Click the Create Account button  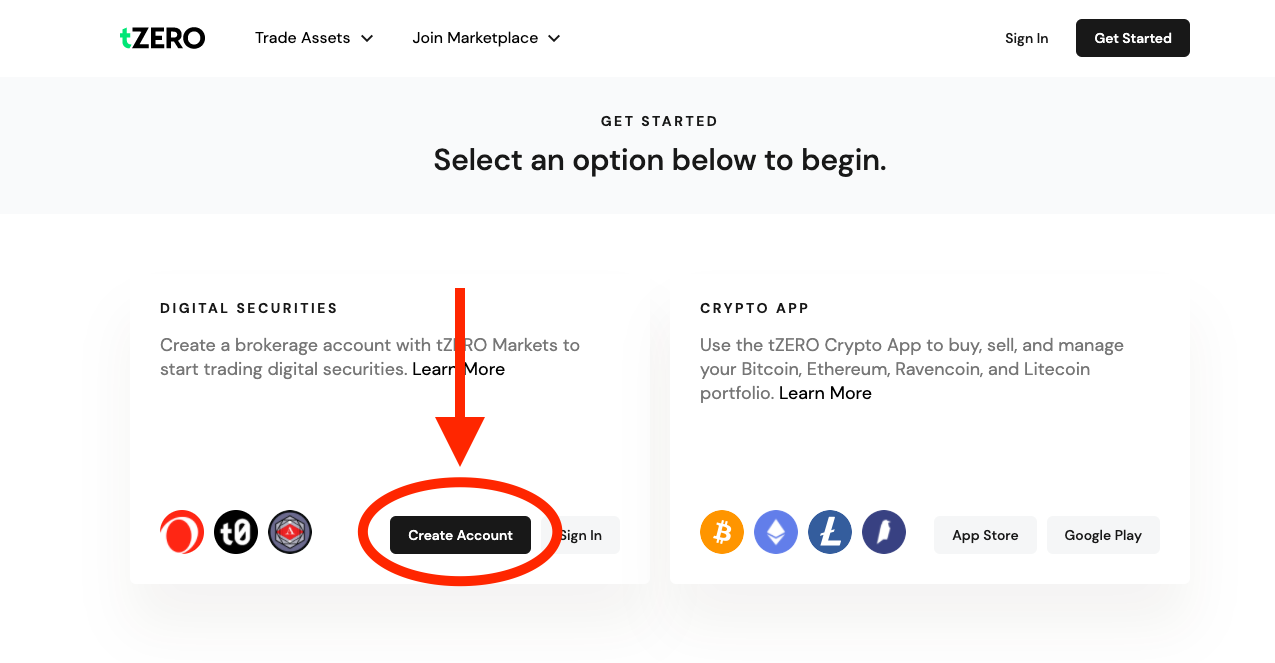coord(460,535)
